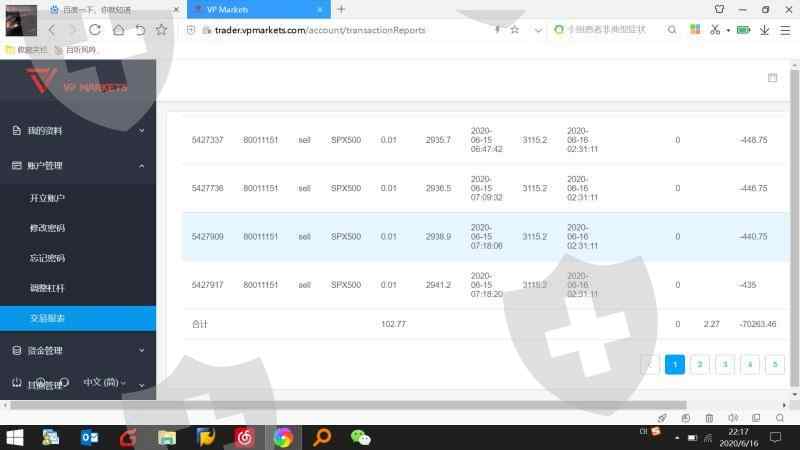The image size is (800, 450).
Task: Click the browser refresh button
Action: 95,30
